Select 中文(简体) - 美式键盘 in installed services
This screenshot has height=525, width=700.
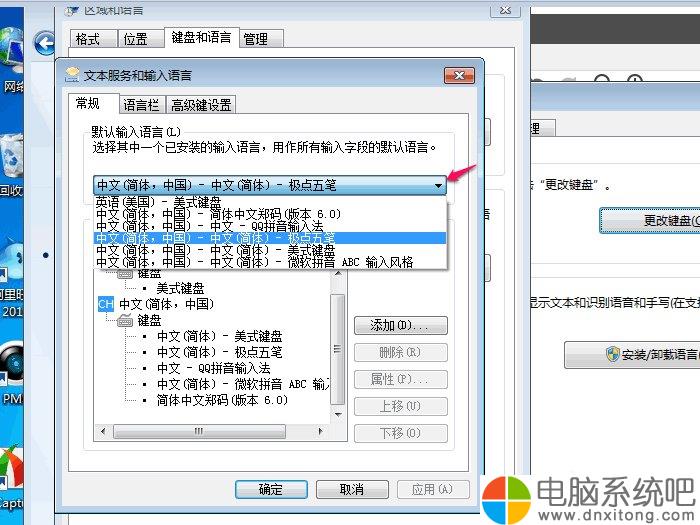[220, 336]
